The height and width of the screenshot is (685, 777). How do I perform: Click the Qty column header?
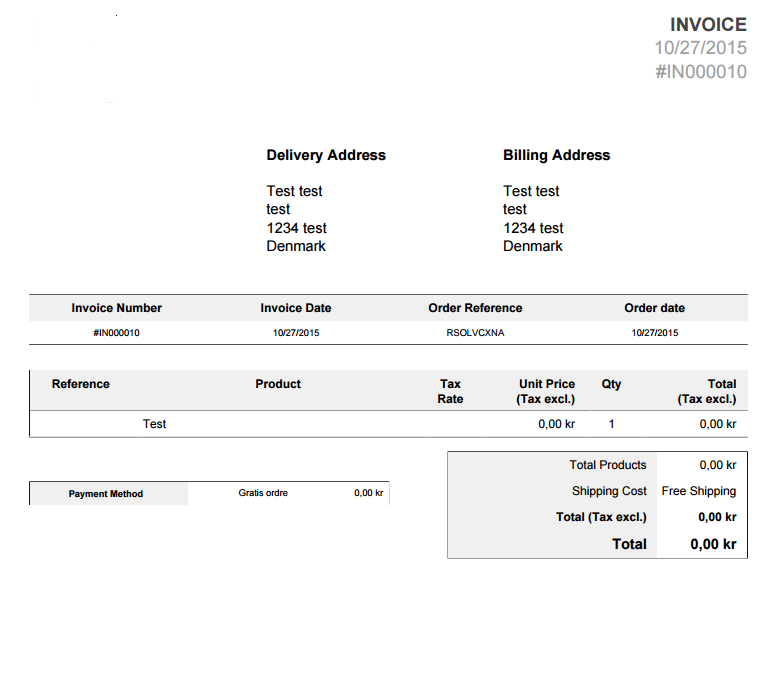coord(611,384)
